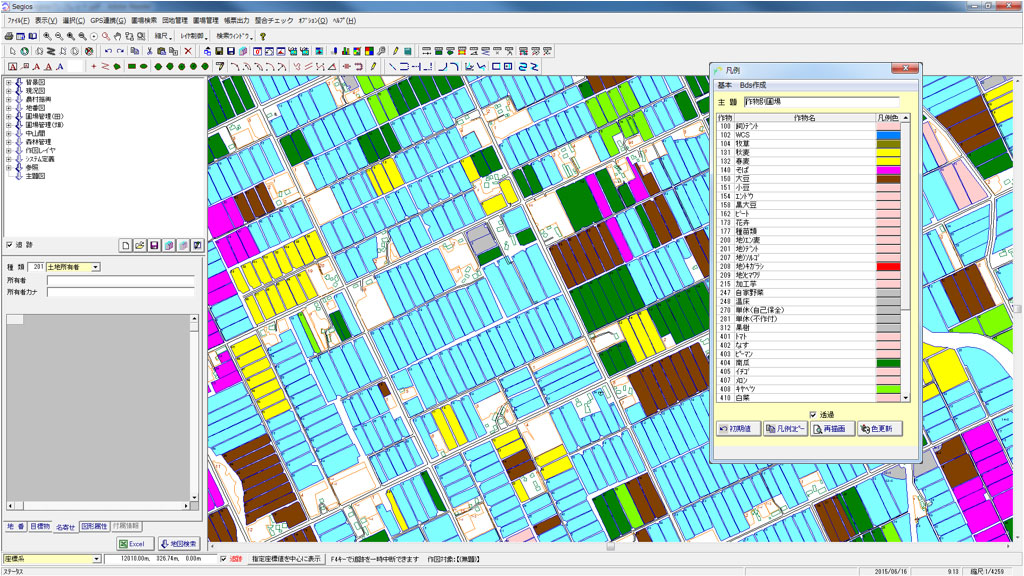Undo the last action
The width and height of the screenshot is (1024, 576).
pos(108,51)
